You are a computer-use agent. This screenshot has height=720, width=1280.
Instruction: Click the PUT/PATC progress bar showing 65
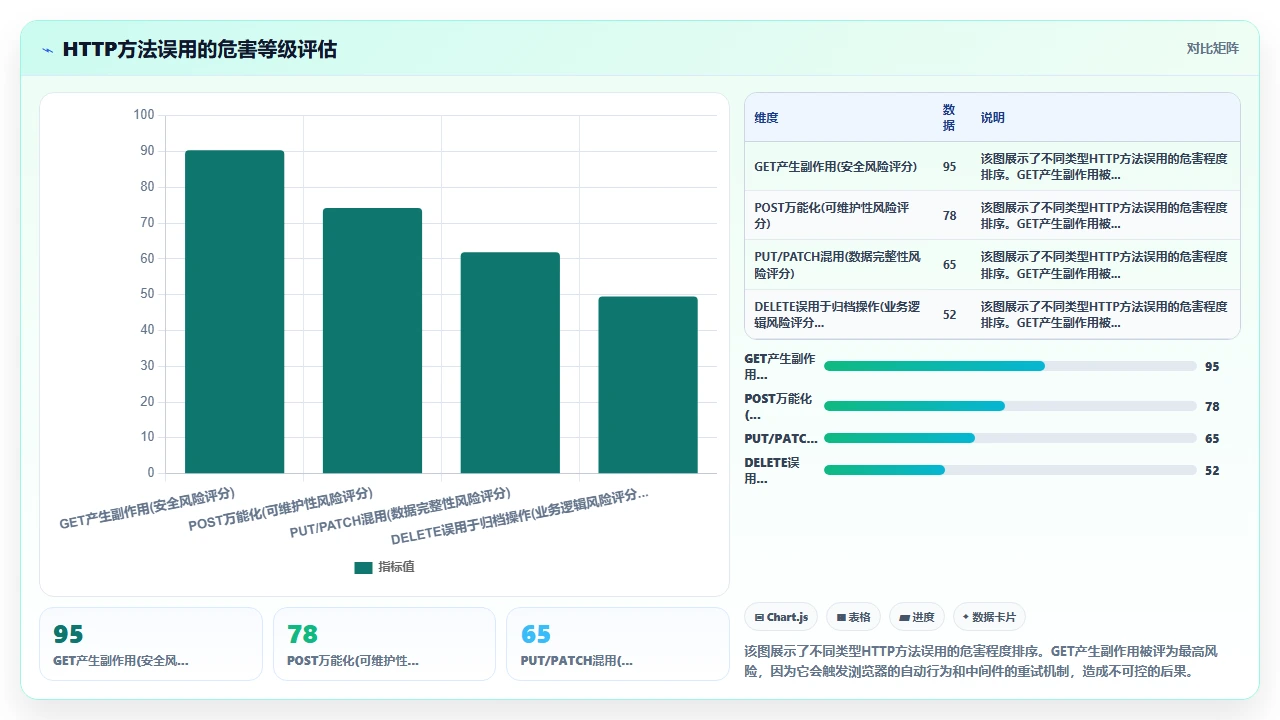[1010, 438]
